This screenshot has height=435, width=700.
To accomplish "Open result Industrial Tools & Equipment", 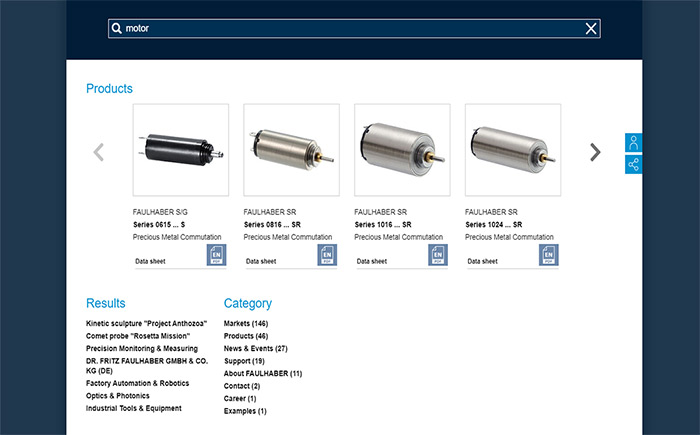I will [x=134, y=408].
